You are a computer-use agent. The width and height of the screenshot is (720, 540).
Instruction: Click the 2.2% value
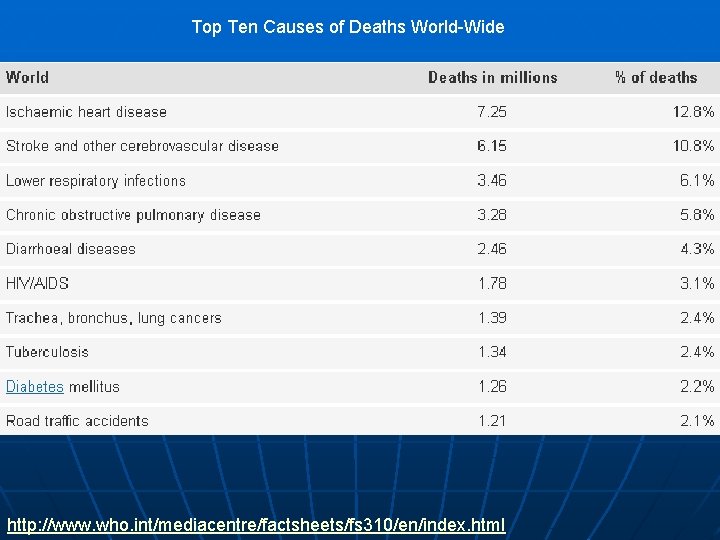[x=697, y=387]
